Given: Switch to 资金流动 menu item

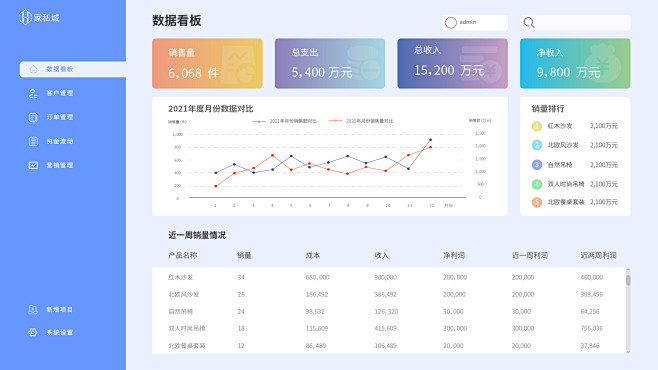Looking at the screenshot, I should point(60,141).
